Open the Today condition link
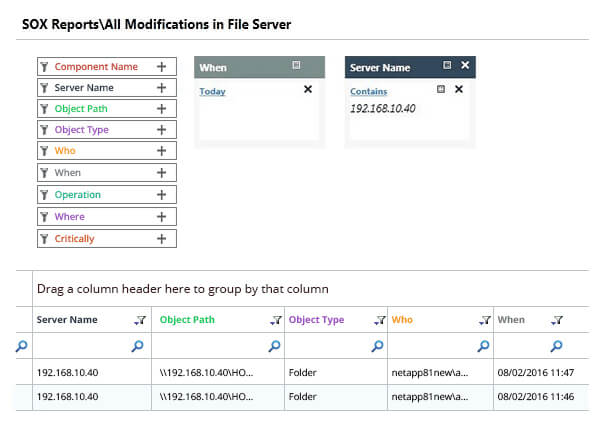Viewport: 612px width, 430px height. pyautogui.click(x=212, y=91)
